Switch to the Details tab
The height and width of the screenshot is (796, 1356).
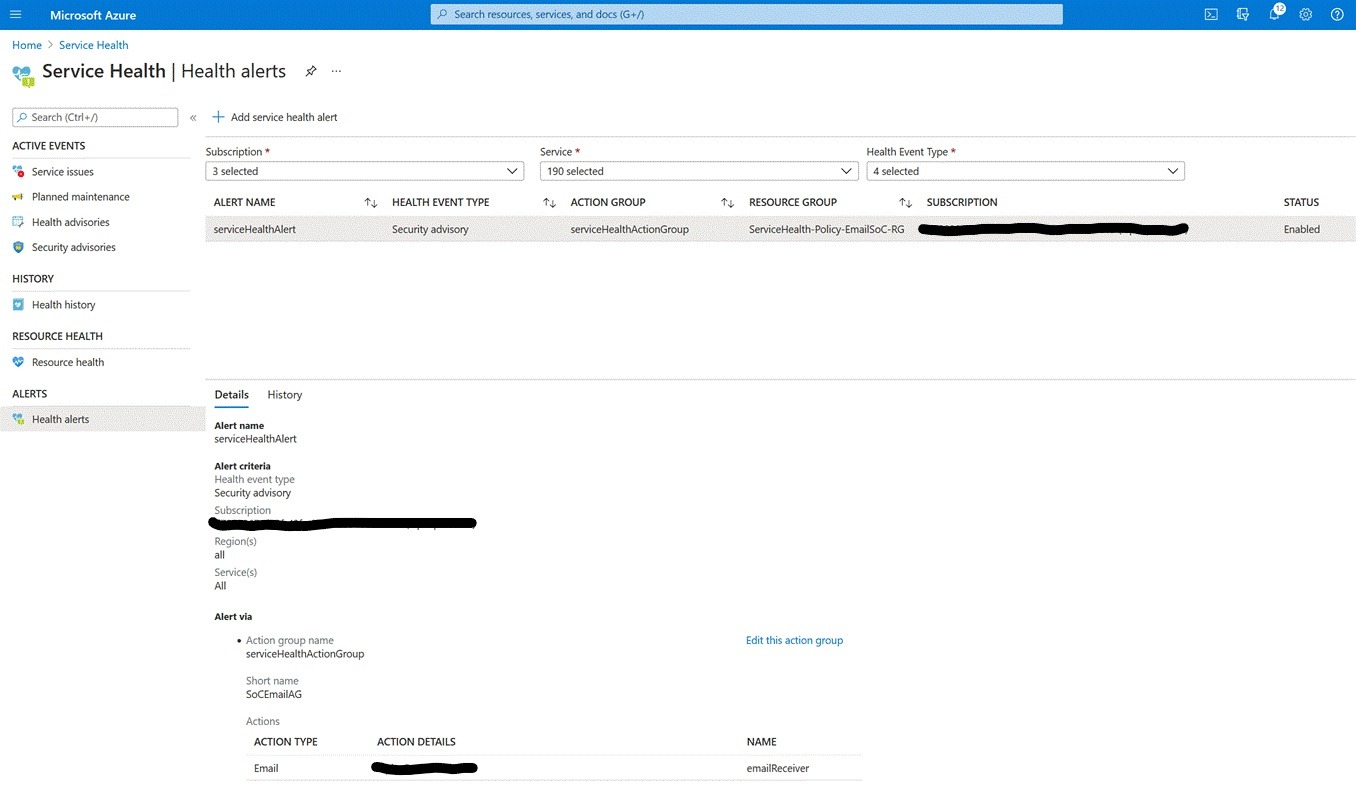click(232, 395)
